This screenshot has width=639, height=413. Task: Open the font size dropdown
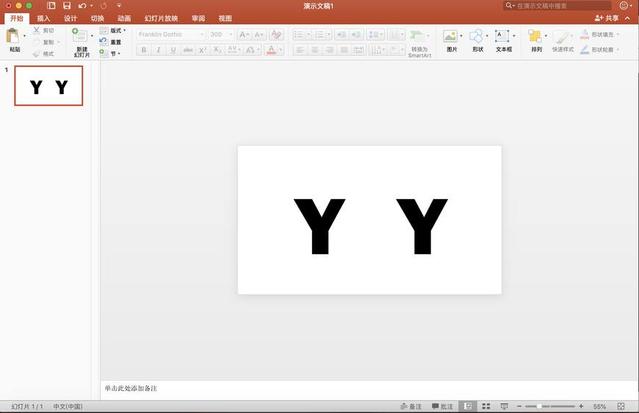(229, 34)
